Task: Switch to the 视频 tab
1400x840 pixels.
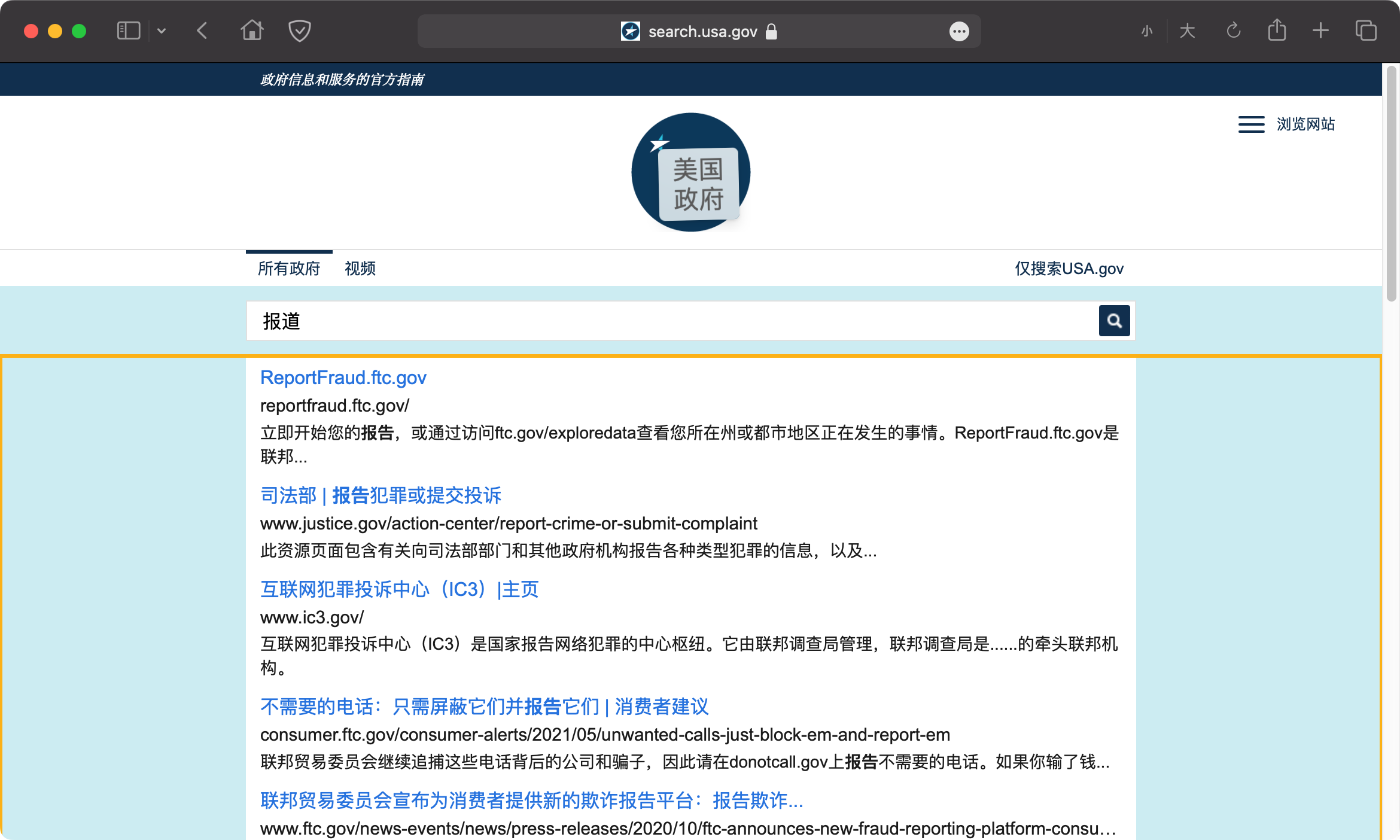Action: pos(360,268)
